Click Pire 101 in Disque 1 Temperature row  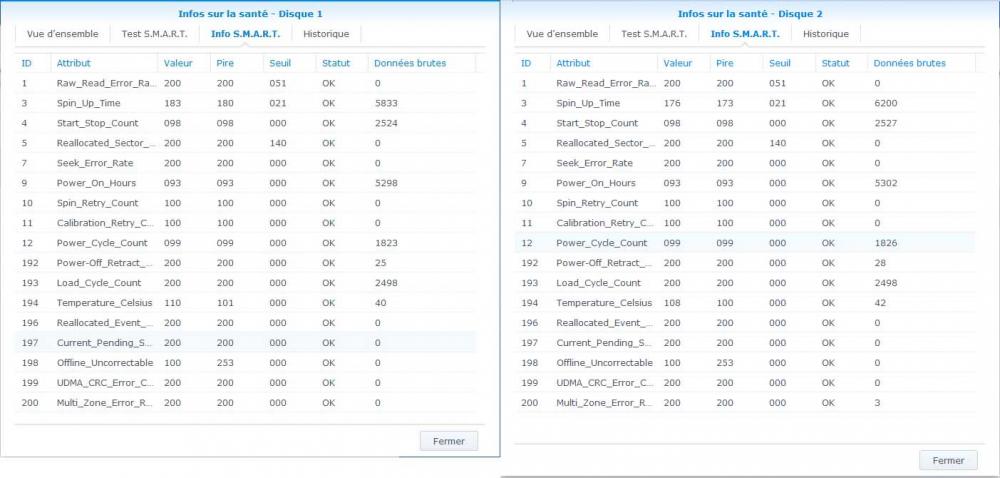pyautogui.click(x=225, y=303)
